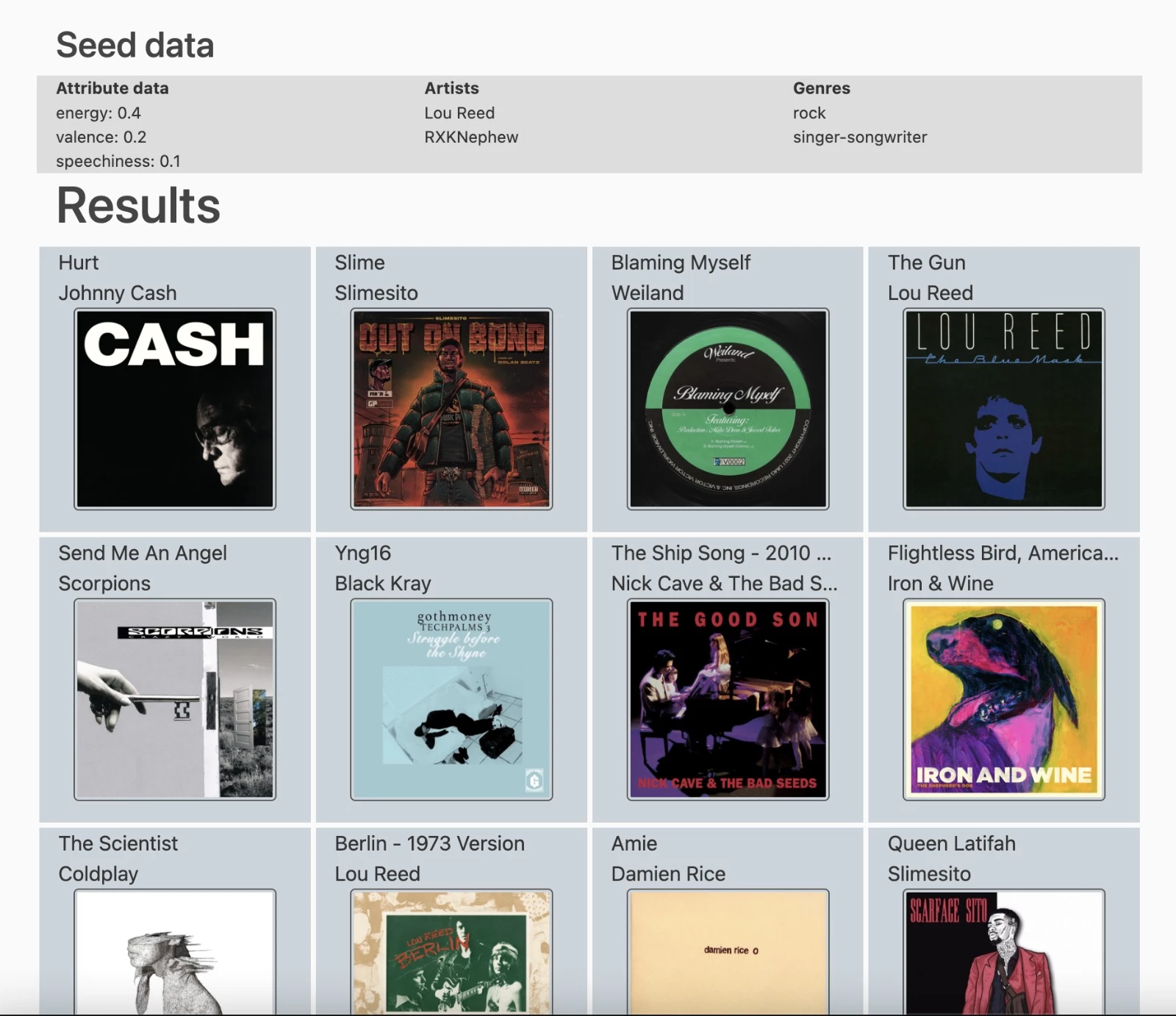Click Johnny Cash Hurt album cover

pyautogui.click(x=175, y=409)
